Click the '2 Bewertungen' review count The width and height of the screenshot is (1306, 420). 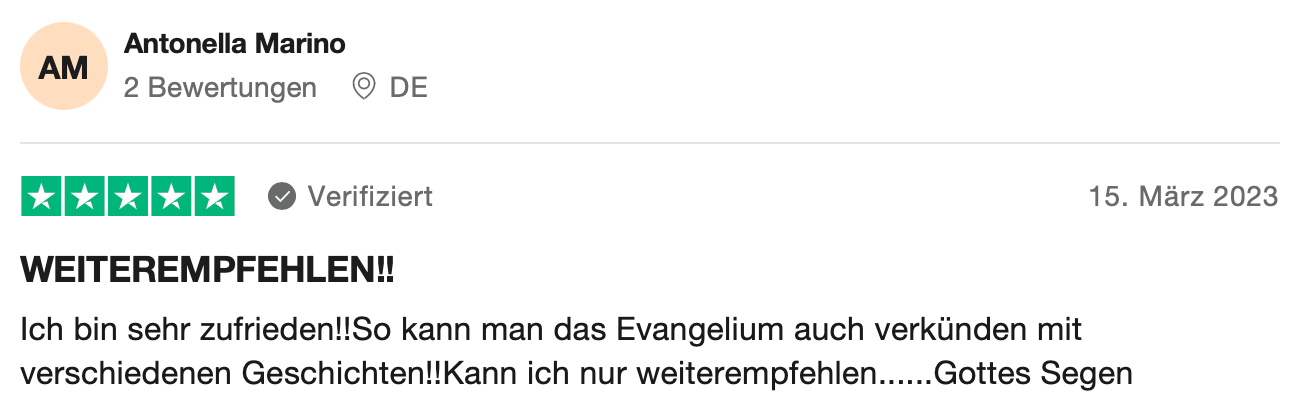coord(220,88)
